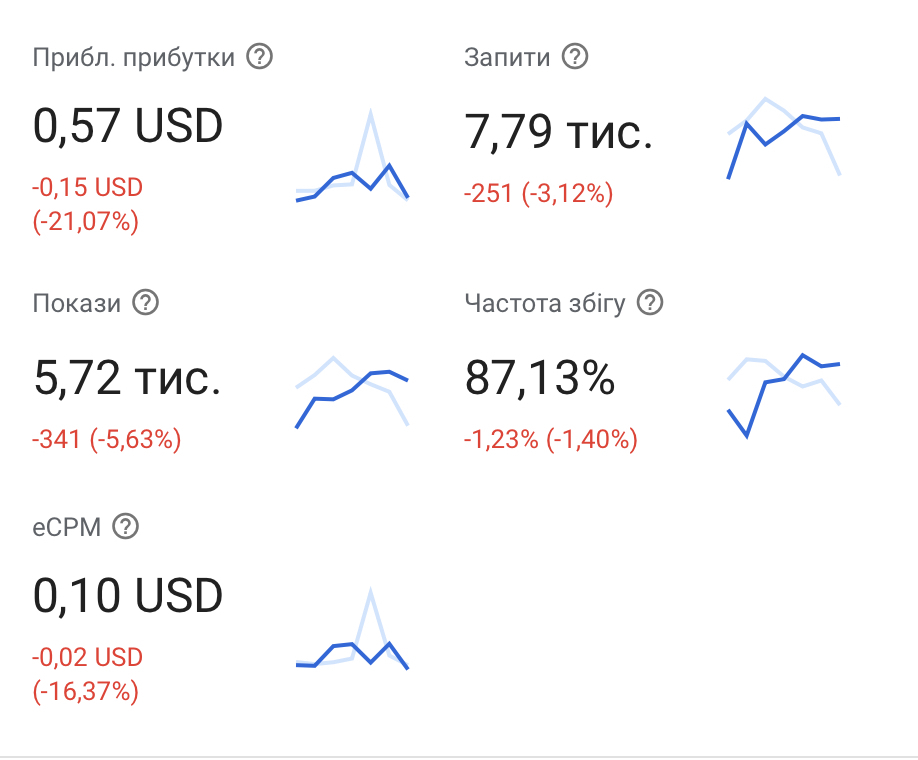Click the 87,13% match rate value

(540, 378)
